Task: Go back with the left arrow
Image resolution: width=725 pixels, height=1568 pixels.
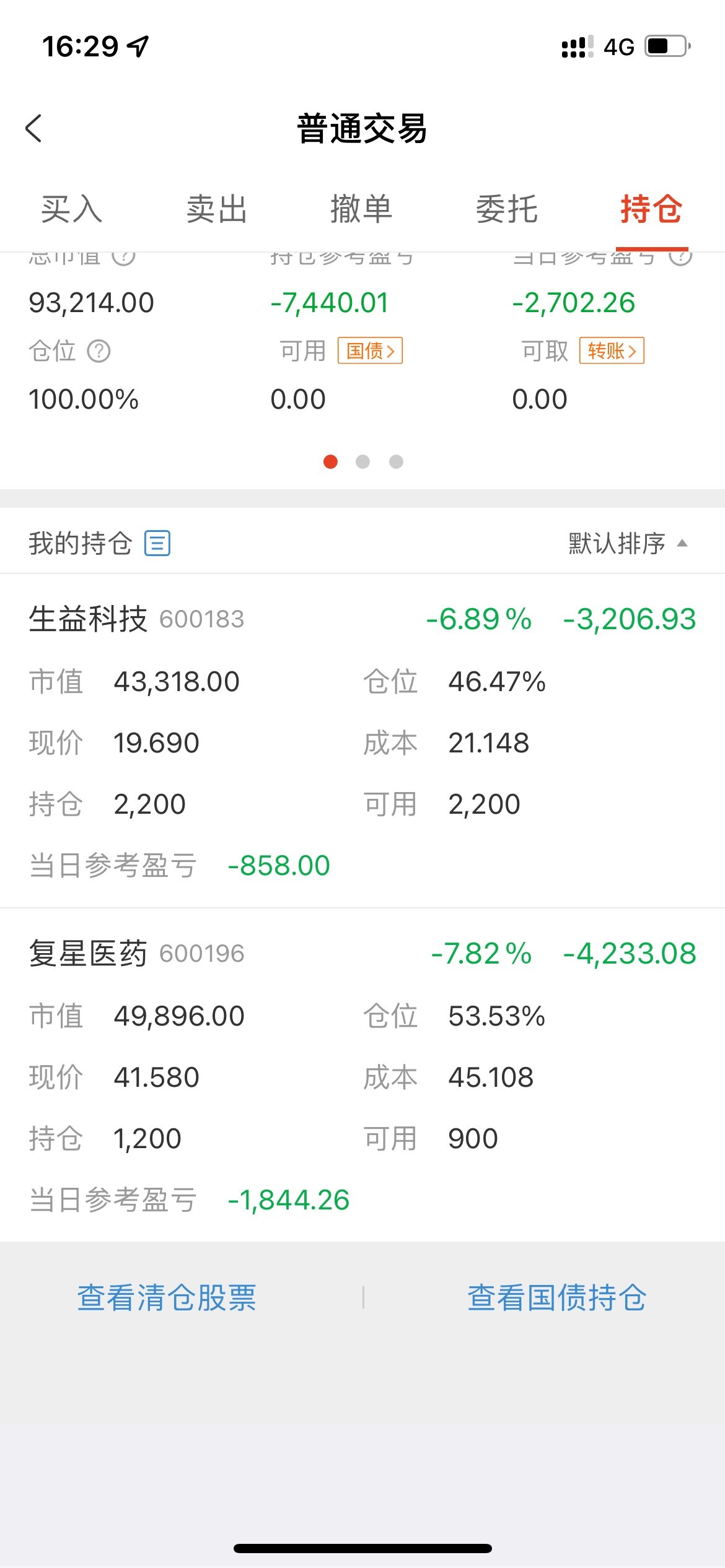Action: click(x=33, y=129)
